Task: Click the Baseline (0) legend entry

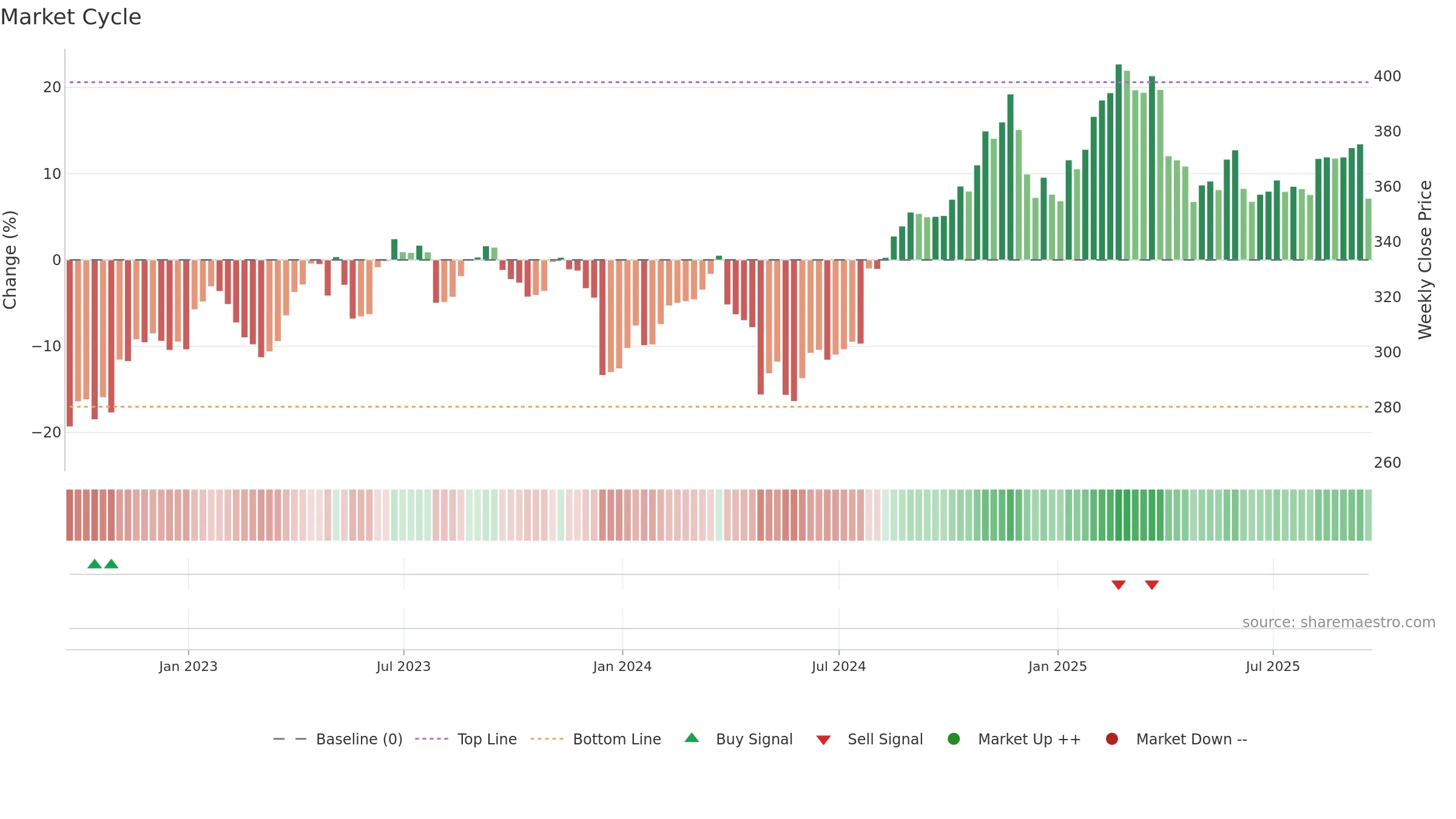Action: tap(338, 740)
